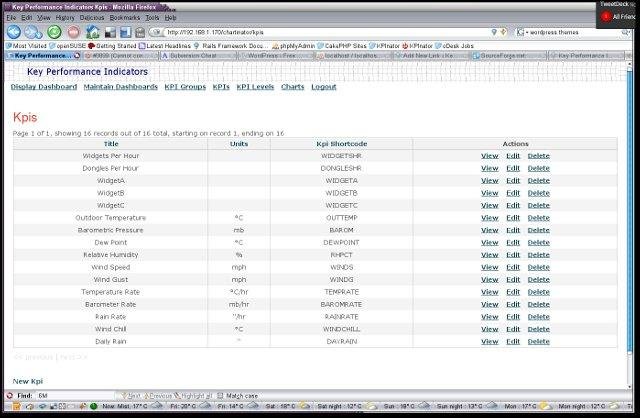640x418 pixels.
Task: Toggle the Match case checkbox
Action: click(220, 396)
